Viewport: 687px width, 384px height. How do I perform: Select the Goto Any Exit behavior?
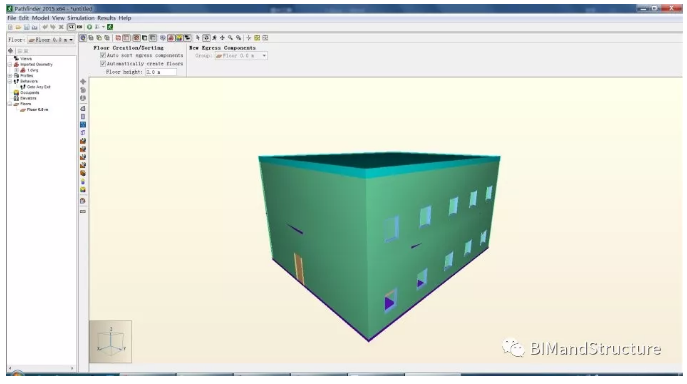tap(39, 87)
